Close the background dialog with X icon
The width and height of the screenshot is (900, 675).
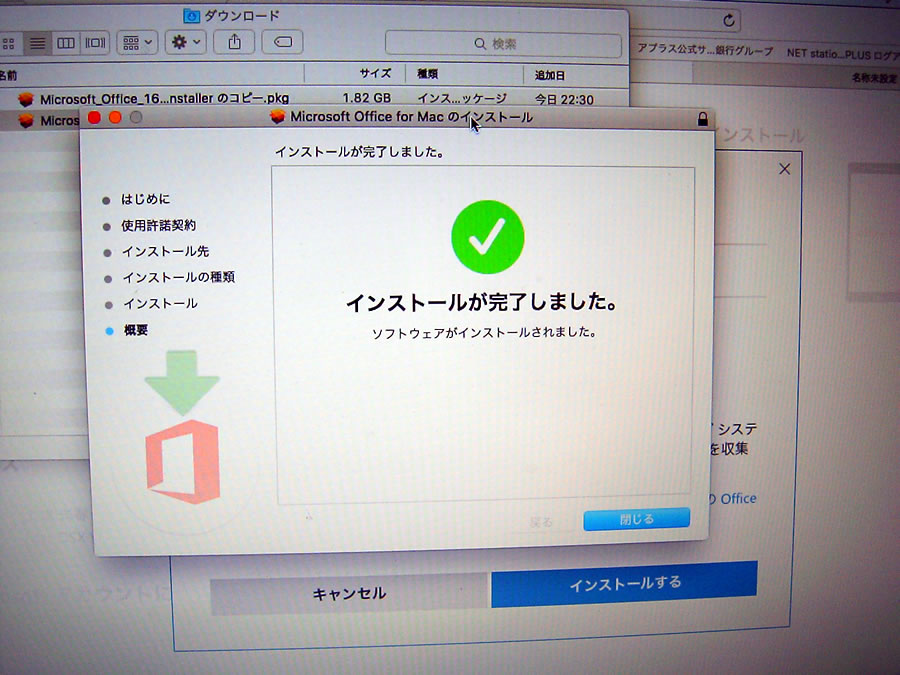[785, 169]
